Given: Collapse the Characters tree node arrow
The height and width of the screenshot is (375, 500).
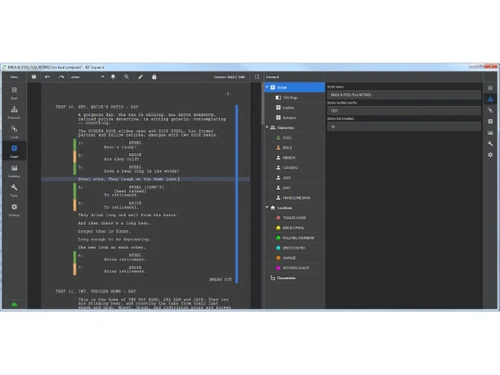Looking at the screenshot, I should [267, 127].
